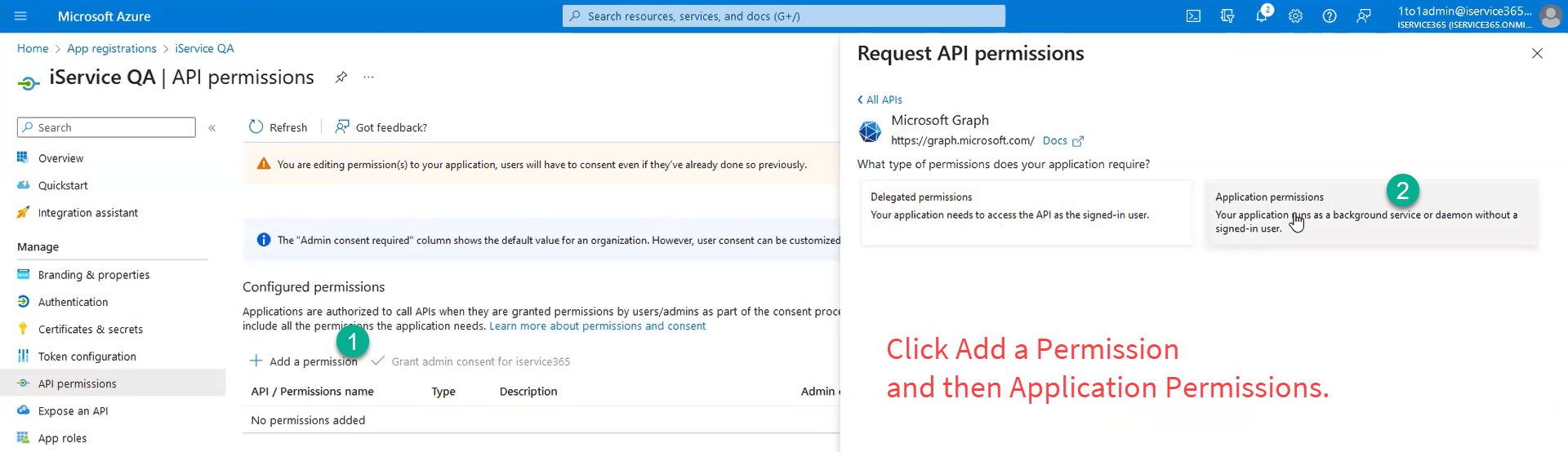Screen dimensions: 1568x452
Task: Click the Branding & properties icon
Action: 23,274
